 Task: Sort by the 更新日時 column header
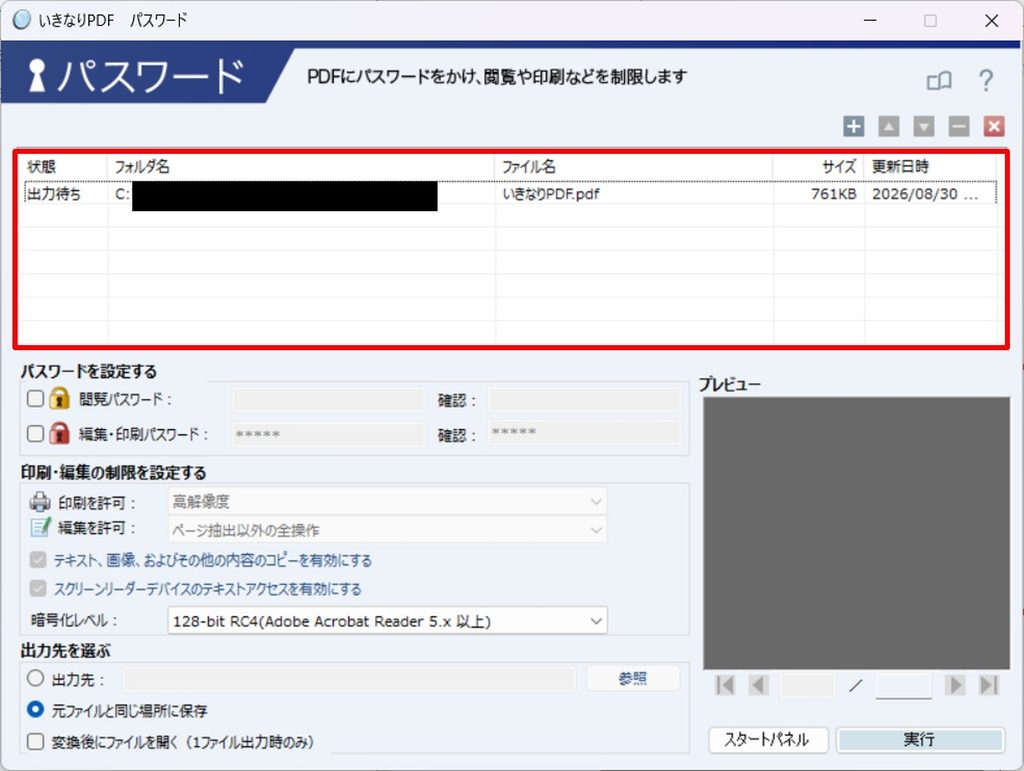pyautogui.click(x=931, y=166)
